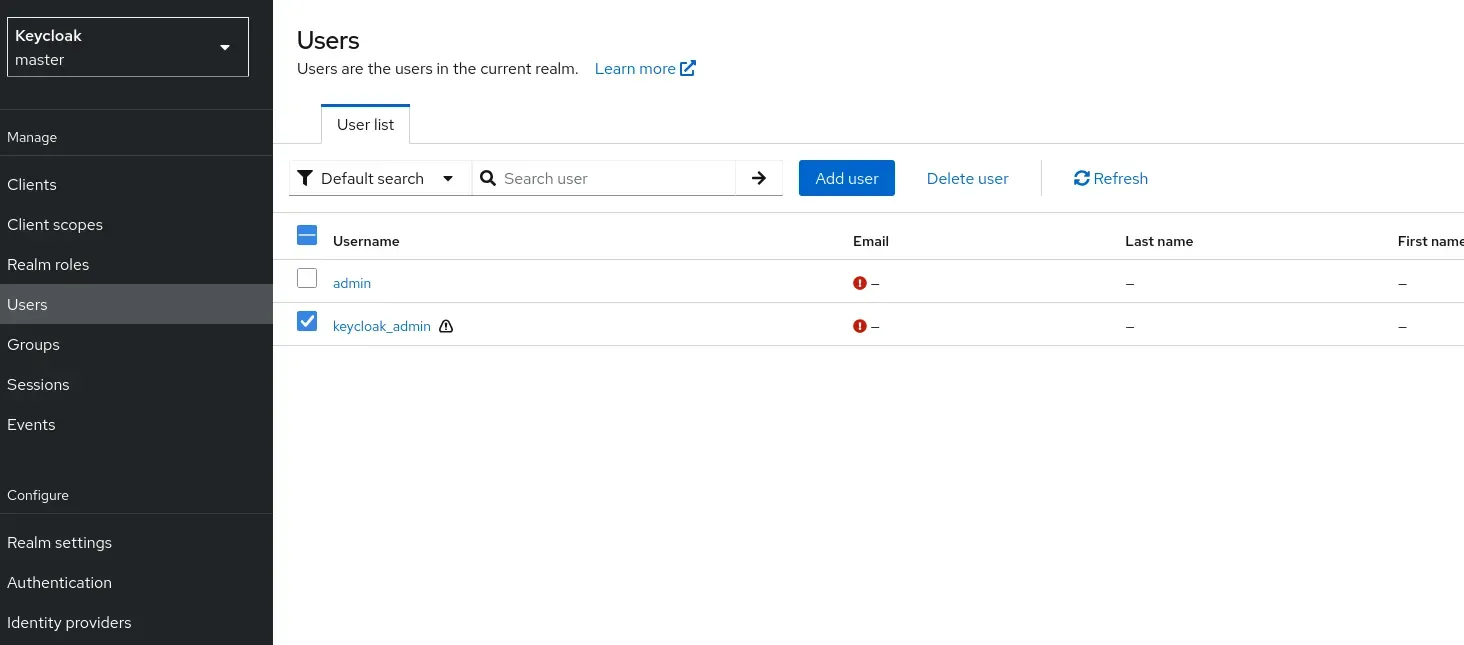Screen dimensions: 1464x645
Task: Click the Manage section label
Action: click(x=32, y=137)
